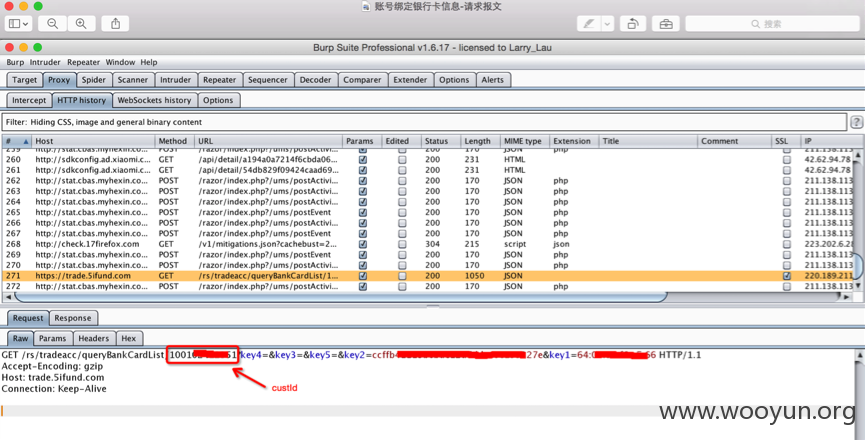Sort history by Status column
Screen dimensions: 865x440
pos(440,141)
